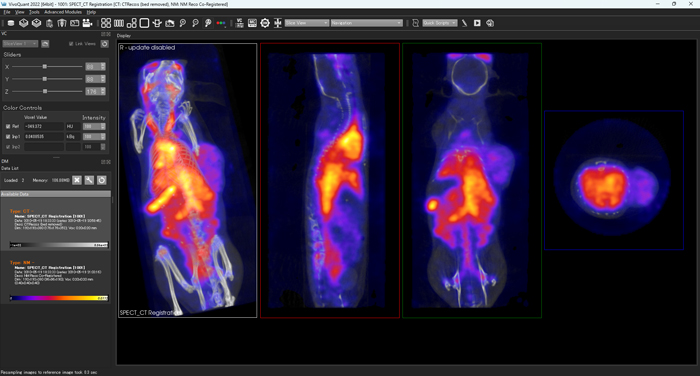Toggle the Link Views checkbox
The image size is (700, 376).
(71, 44)
